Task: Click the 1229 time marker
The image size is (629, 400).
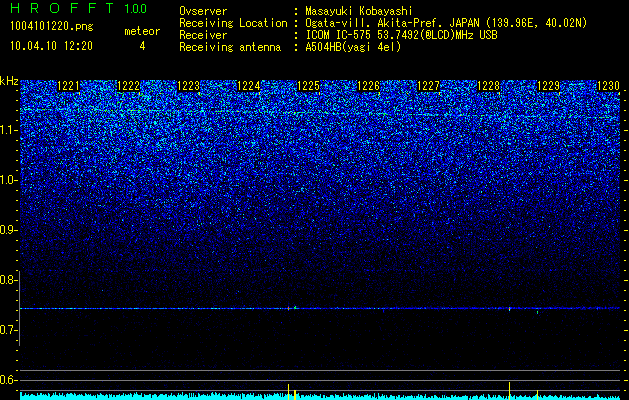Action: (548, 86)
